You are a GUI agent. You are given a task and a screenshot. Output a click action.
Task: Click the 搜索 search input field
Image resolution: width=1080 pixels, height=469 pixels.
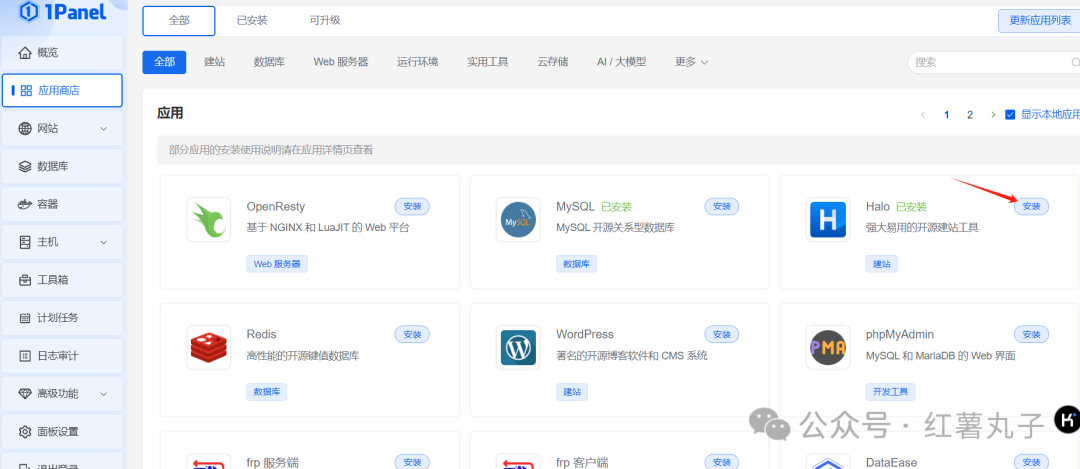[993, 62]
